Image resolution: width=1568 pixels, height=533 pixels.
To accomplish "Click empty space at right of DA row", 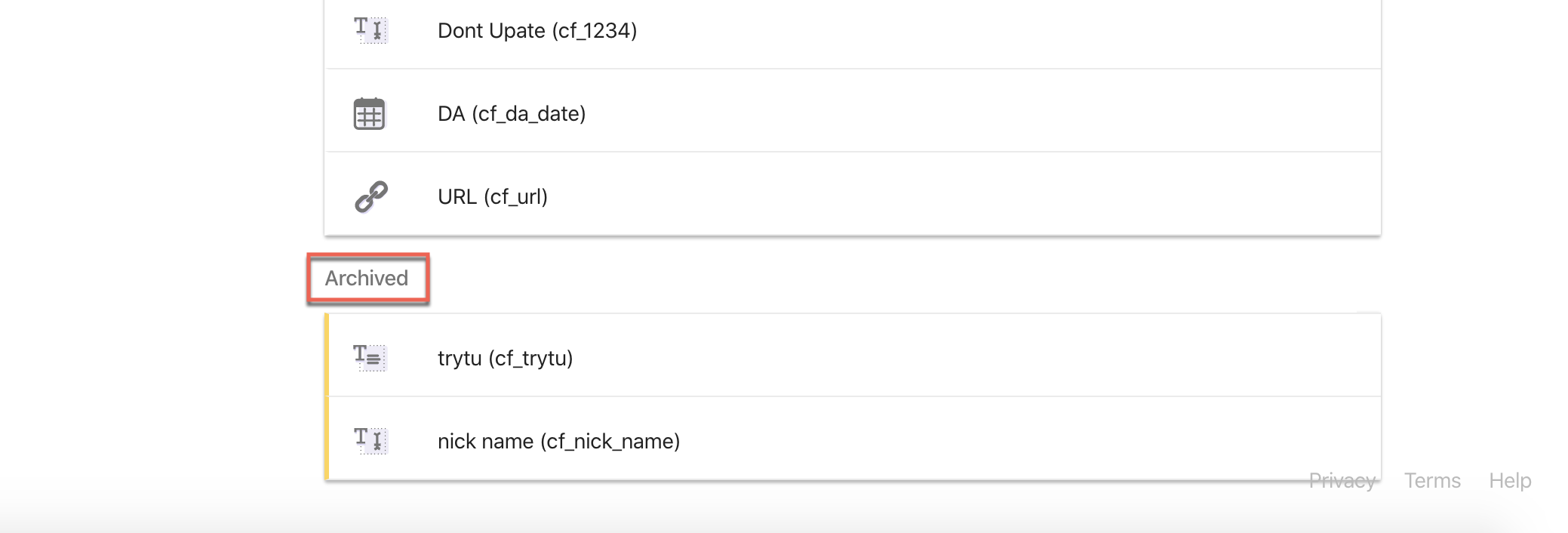I will pos(1056,113).
